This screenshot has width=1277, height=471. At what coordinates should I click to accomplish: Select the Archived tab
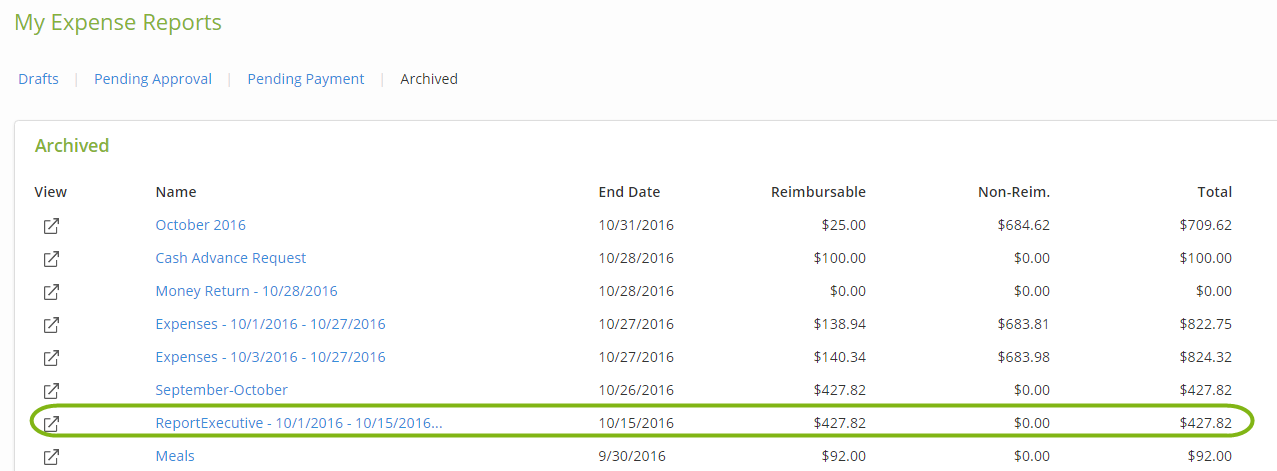pos(429,79)
